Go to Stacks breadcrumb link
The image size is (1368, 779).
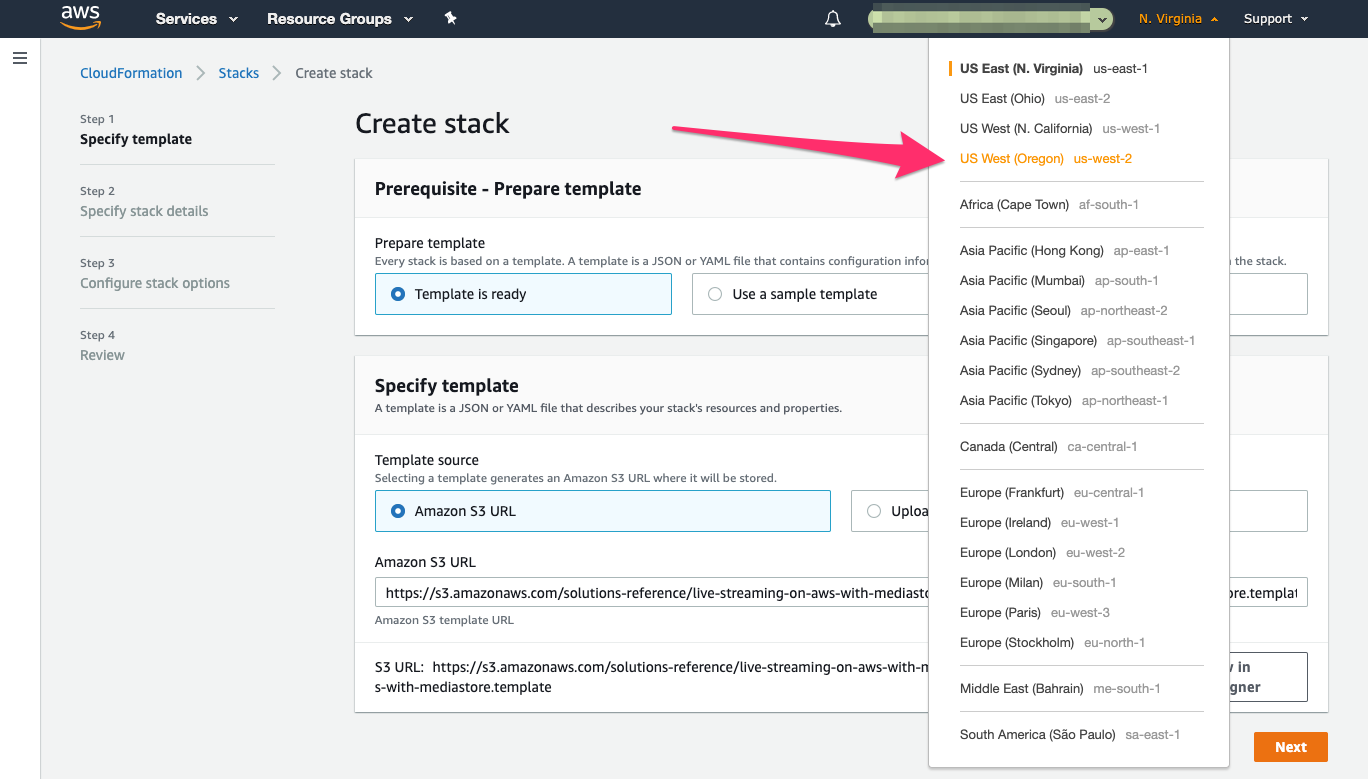[239, 73]
